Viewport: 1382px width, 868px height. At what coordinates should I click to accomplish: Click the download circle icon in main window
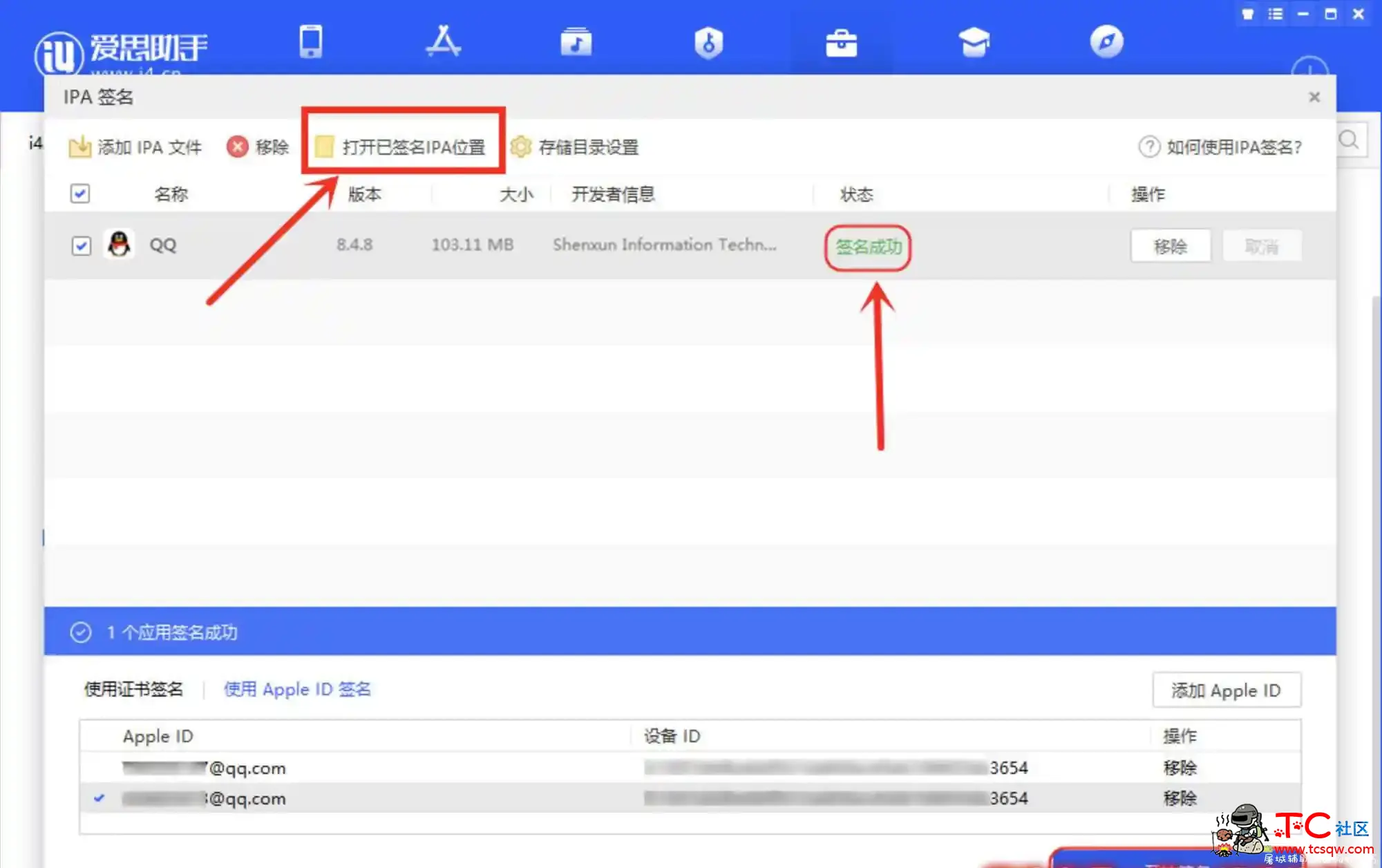pos(1310,68)
